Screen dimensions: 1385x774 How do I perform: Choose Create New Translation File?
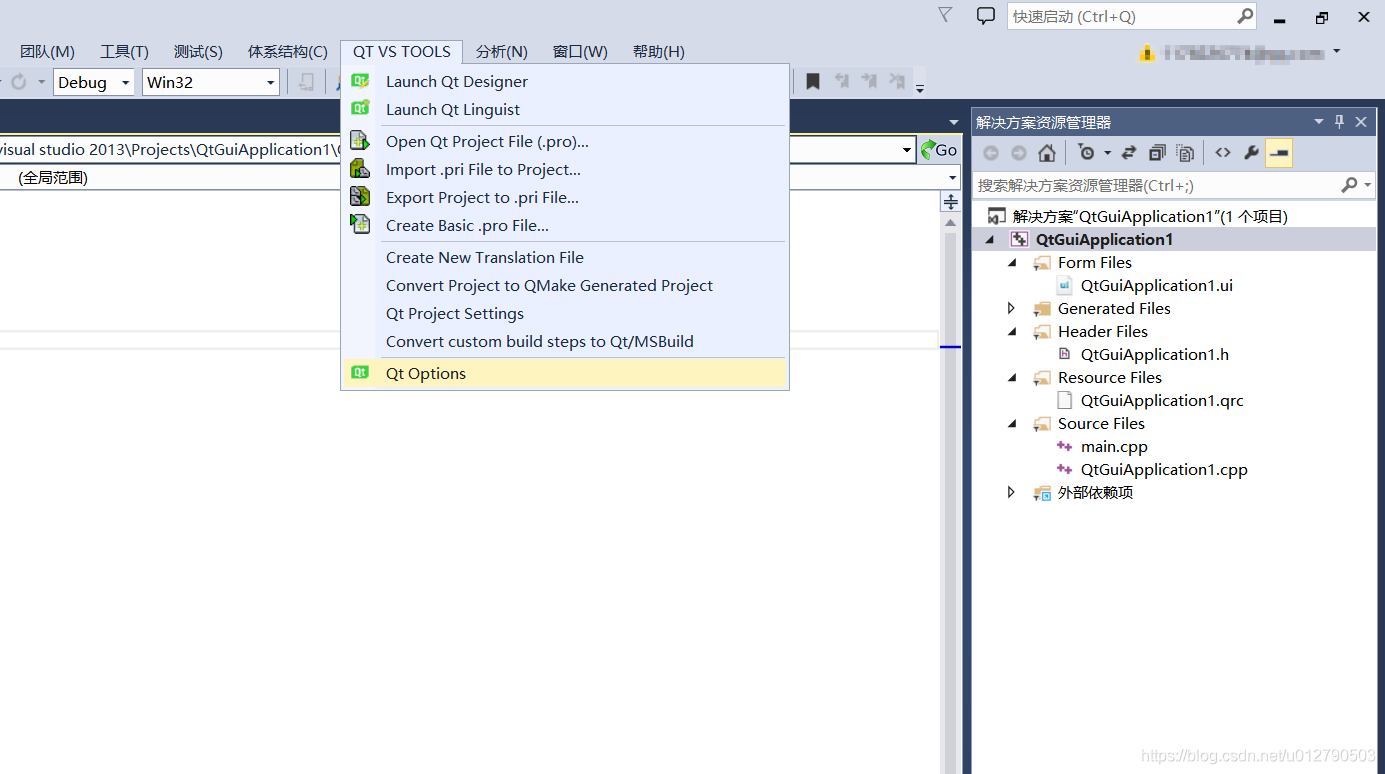point(565,258)
